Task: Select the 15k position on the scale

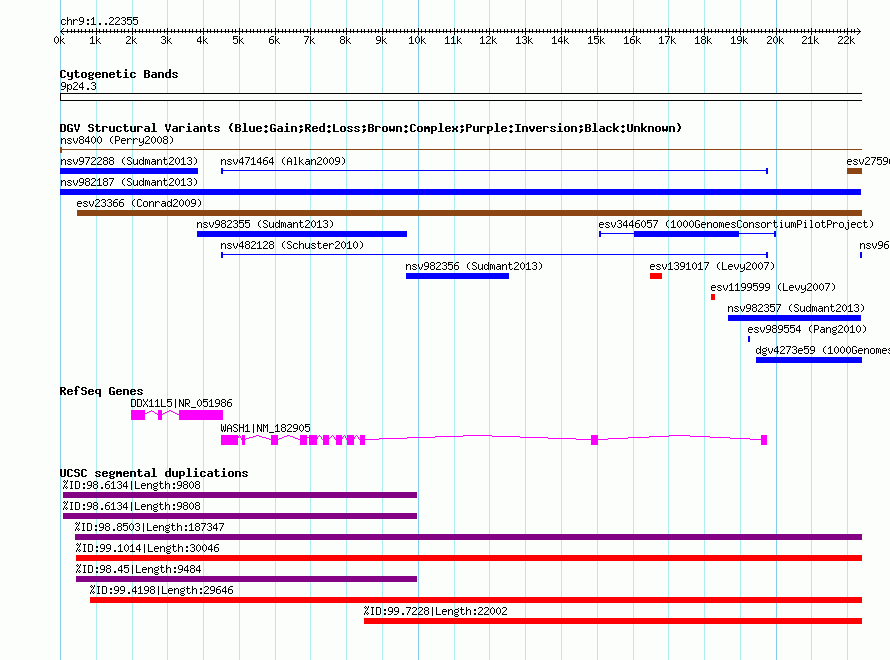Action: tap(596, 40)
